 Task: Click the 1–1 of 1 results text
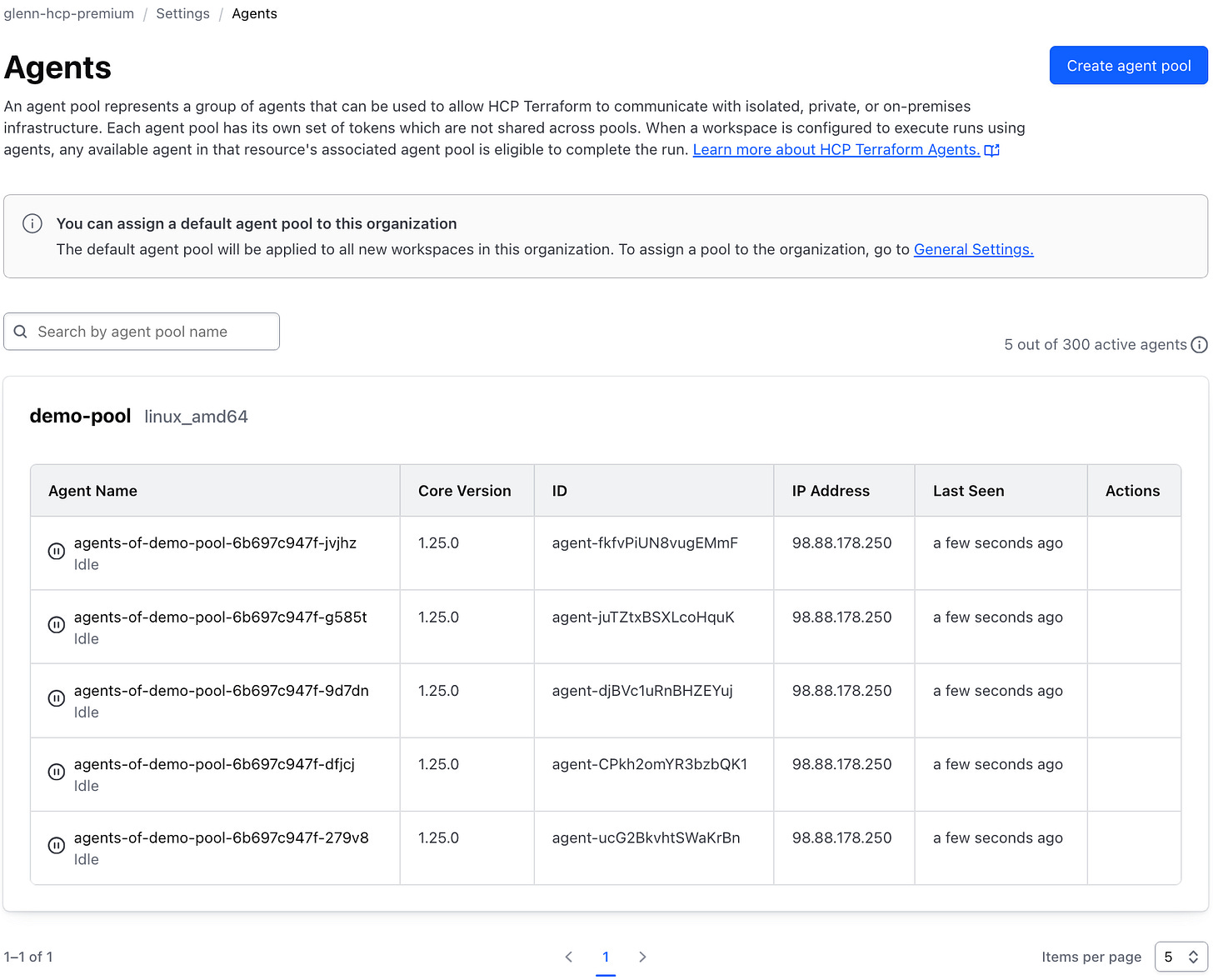[28, 957]
